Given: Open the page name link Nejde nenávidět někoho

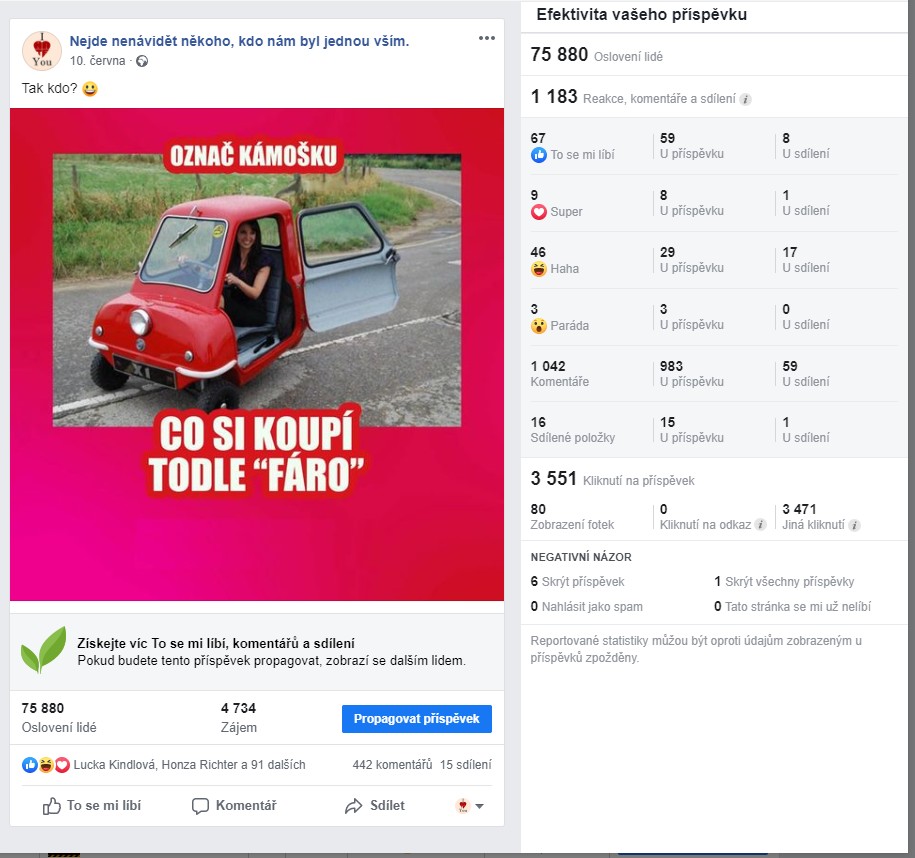Looking at the screenshot, I should coord(239,41).
